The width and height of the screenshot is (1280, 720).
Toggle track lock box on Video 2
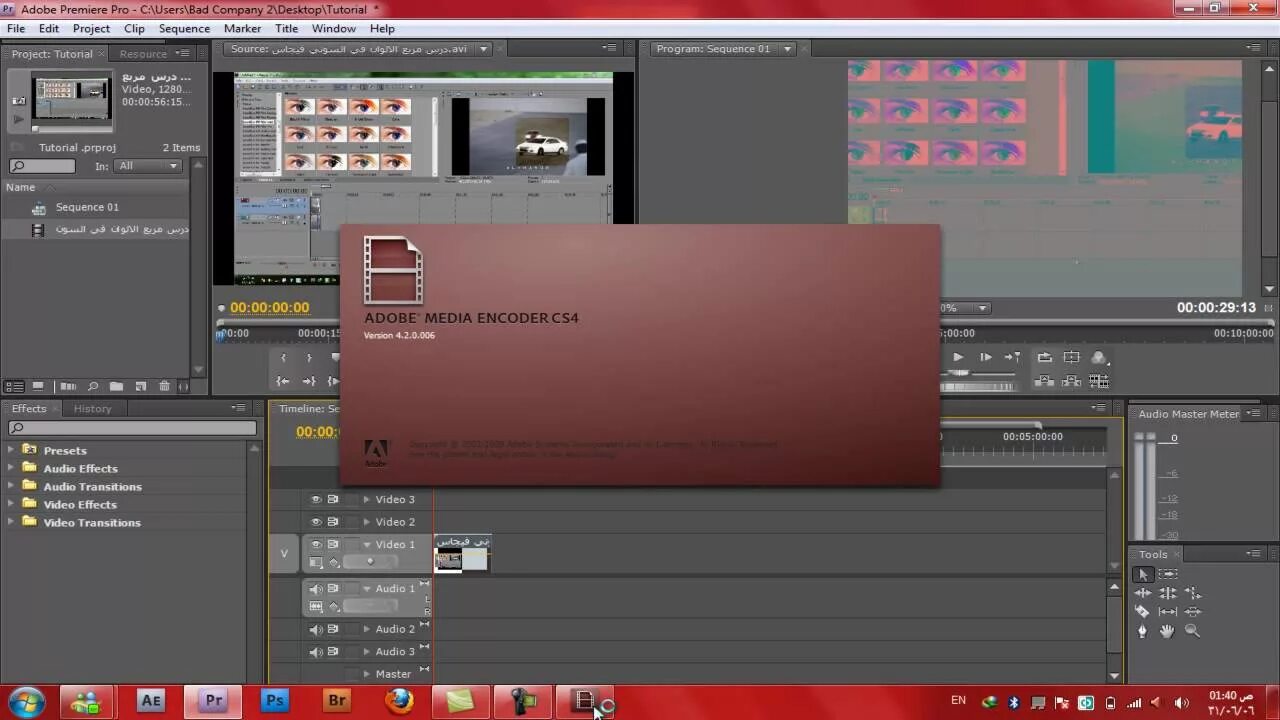click(351, 522)
